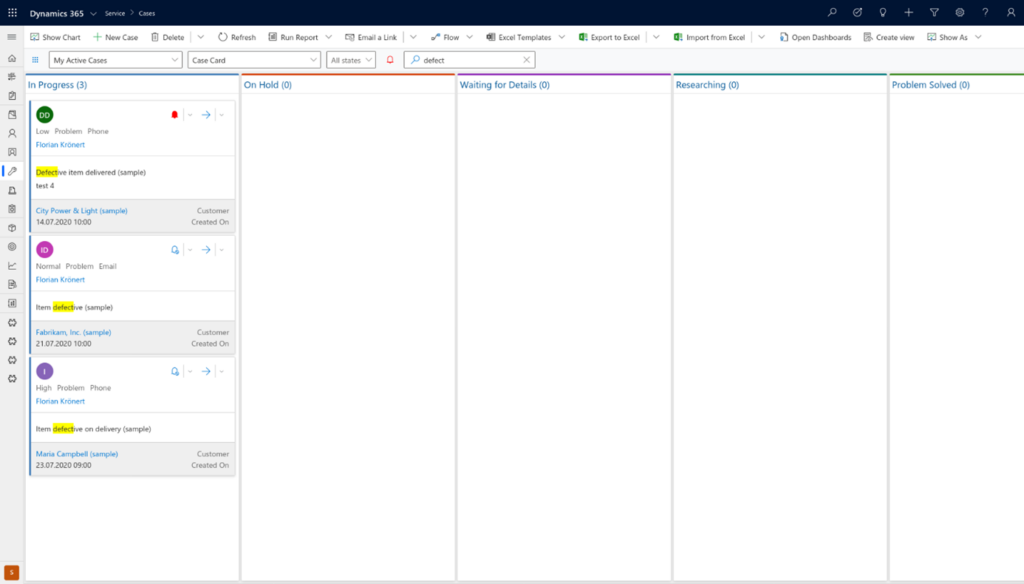The height and width of the screenshot is (584, 1024).
Task: Open the Dynamics 365 app launcher waffle icon
Action: (10, 13)
